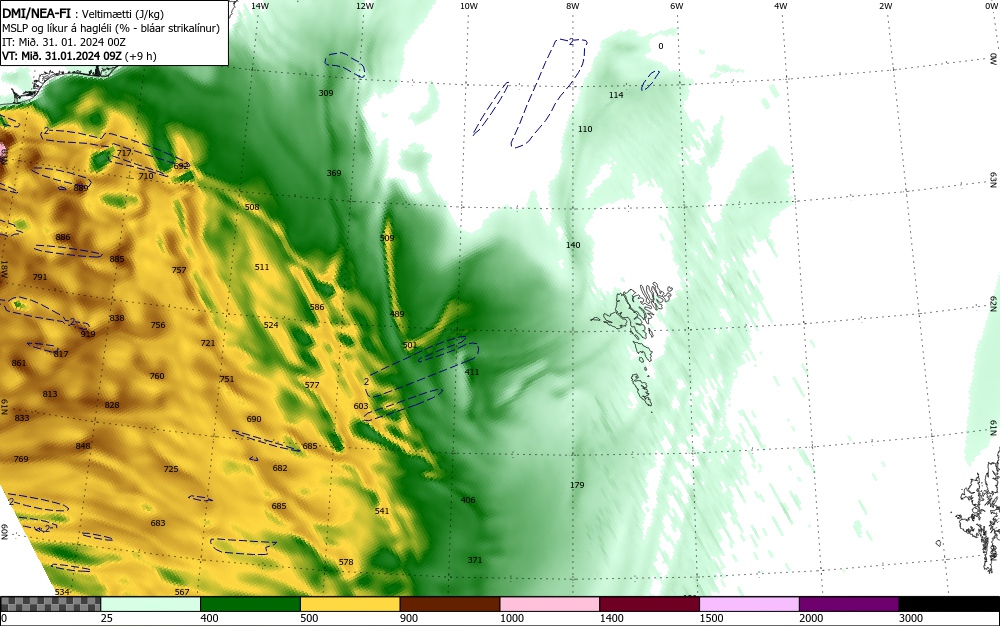Click the CAPE value '508' on the map
1000x626 pixels.
click(x=252, y=207)
